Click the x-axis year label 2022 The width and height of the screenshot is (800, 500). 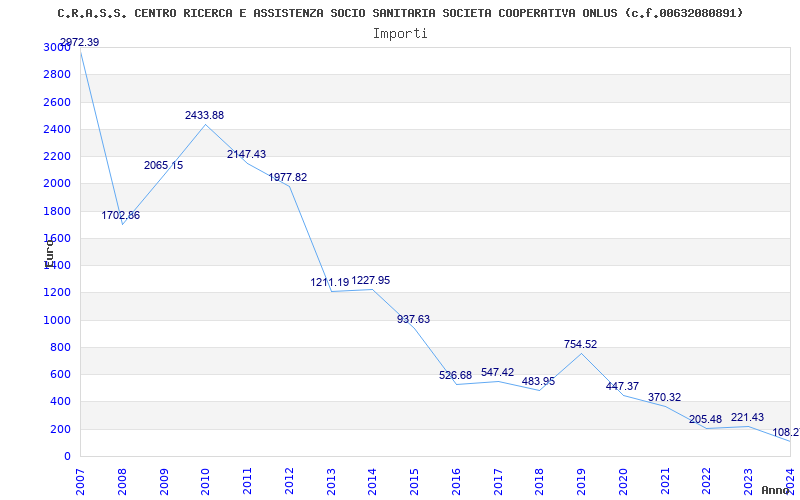click(706, 482)
